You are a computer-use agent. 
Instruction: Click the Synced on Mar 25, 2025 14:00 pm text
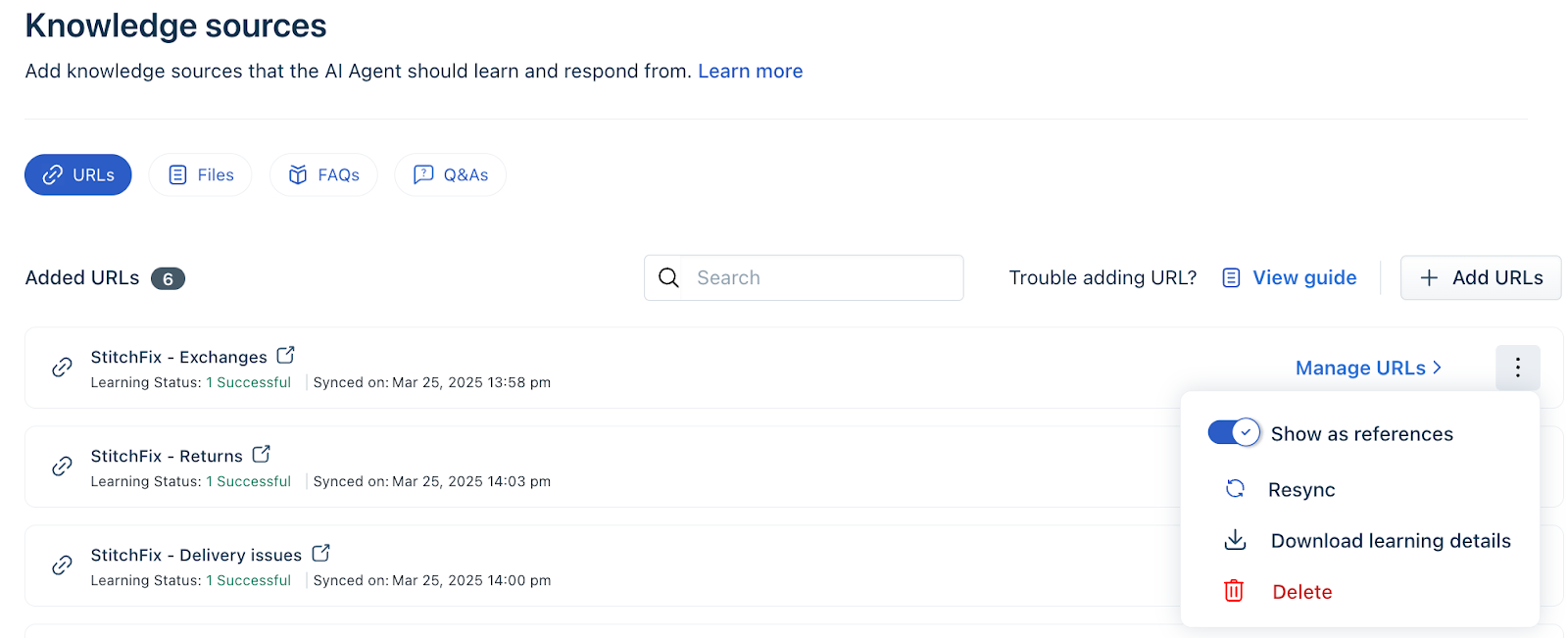[x=431, y=580]
